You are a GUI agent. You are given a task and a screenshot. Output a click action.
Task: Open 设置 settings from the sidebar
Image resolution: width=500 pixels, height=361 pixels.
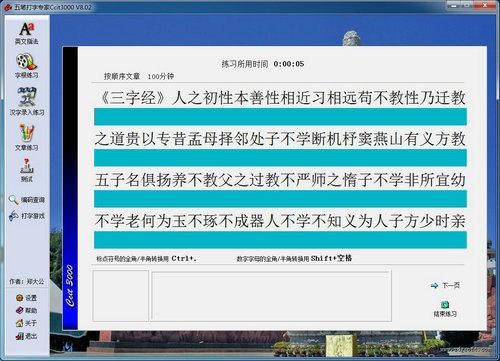point(26,298)
